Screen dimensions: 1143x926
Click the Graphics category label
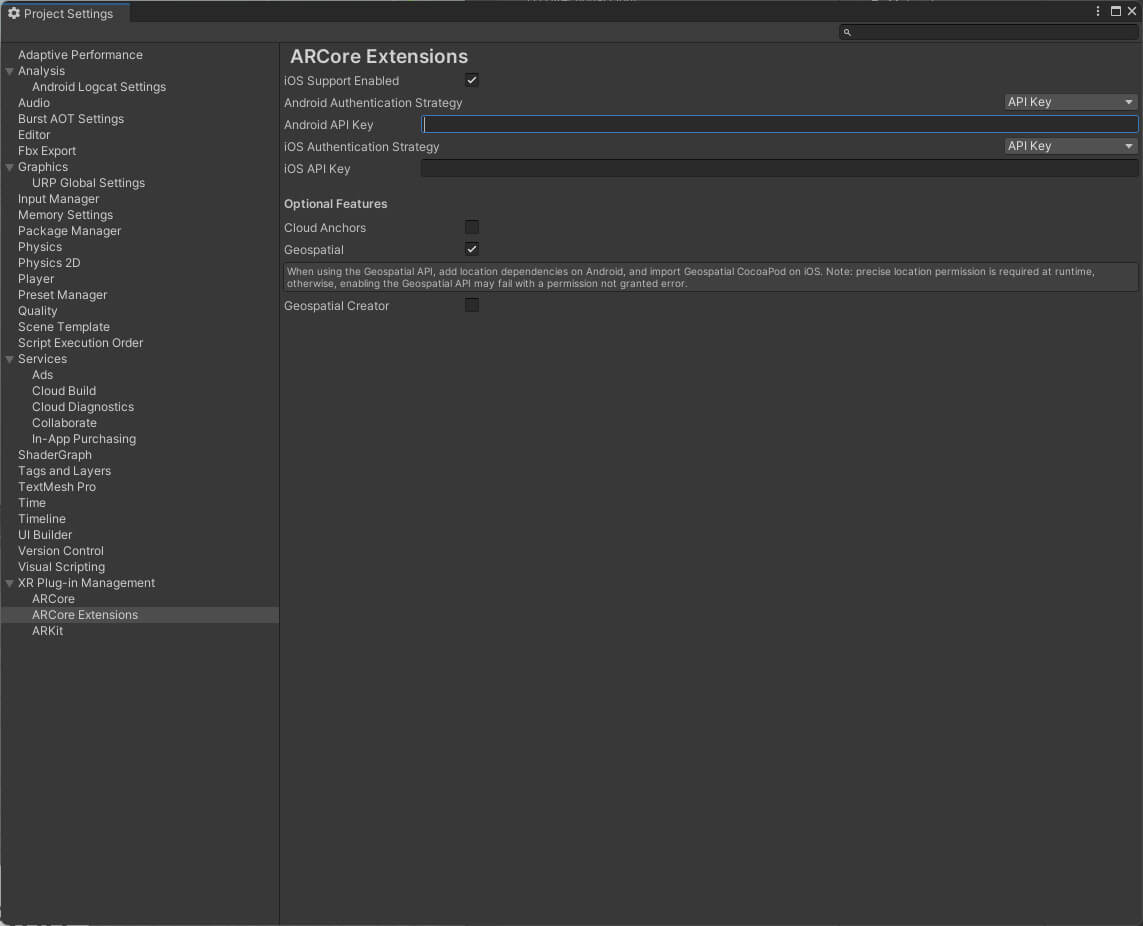42,167
